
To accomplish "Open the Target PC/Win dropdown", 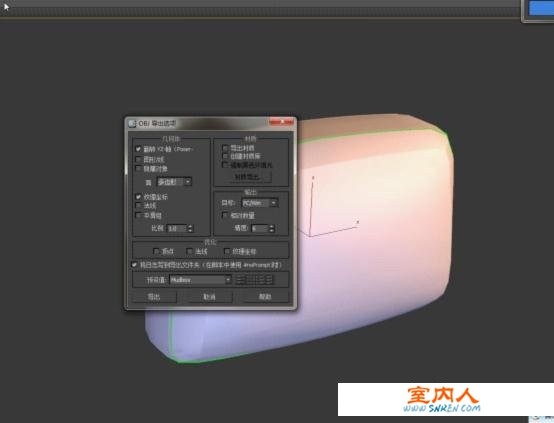I will pyautogui.click(x=260, y=203).
